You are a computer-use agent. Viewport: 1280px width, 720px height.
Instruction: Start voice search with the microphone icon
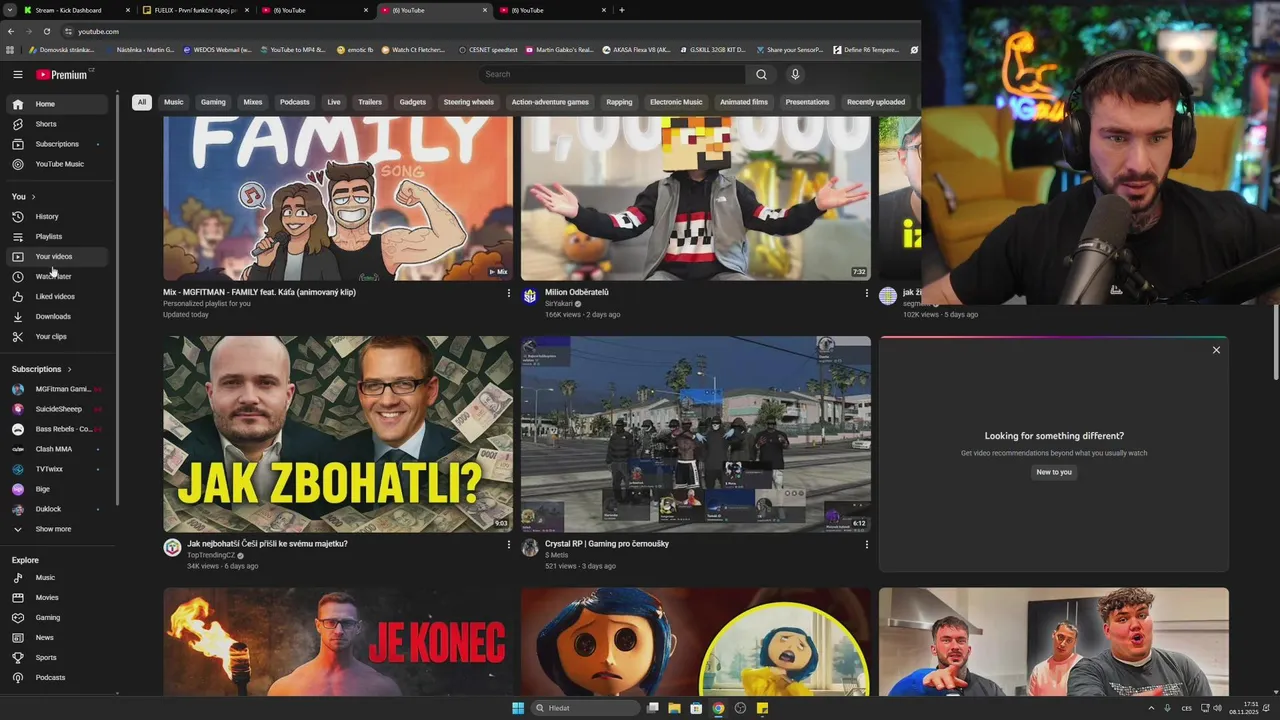[x=795, y=74]
